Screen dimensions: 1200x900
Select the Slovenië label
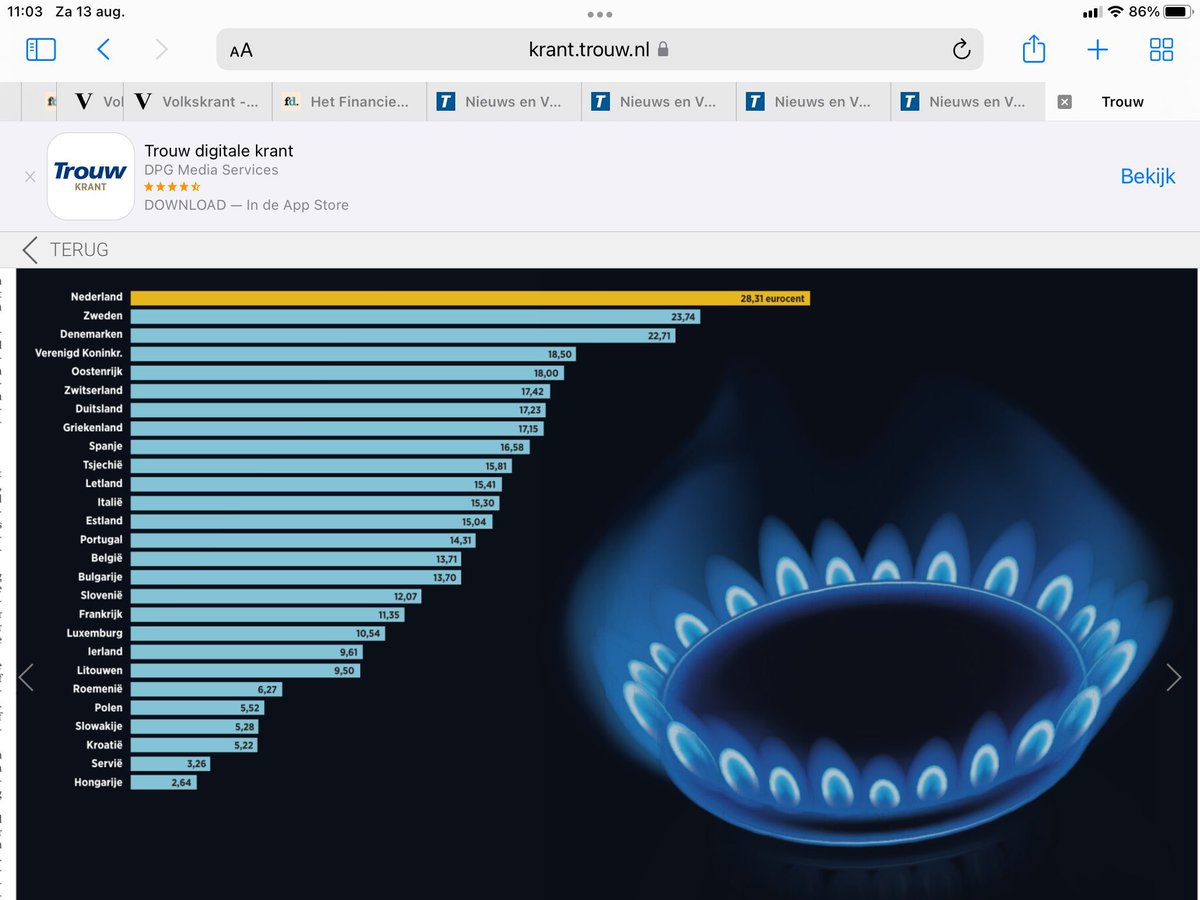pyautogui.click(x=101, y=596)
